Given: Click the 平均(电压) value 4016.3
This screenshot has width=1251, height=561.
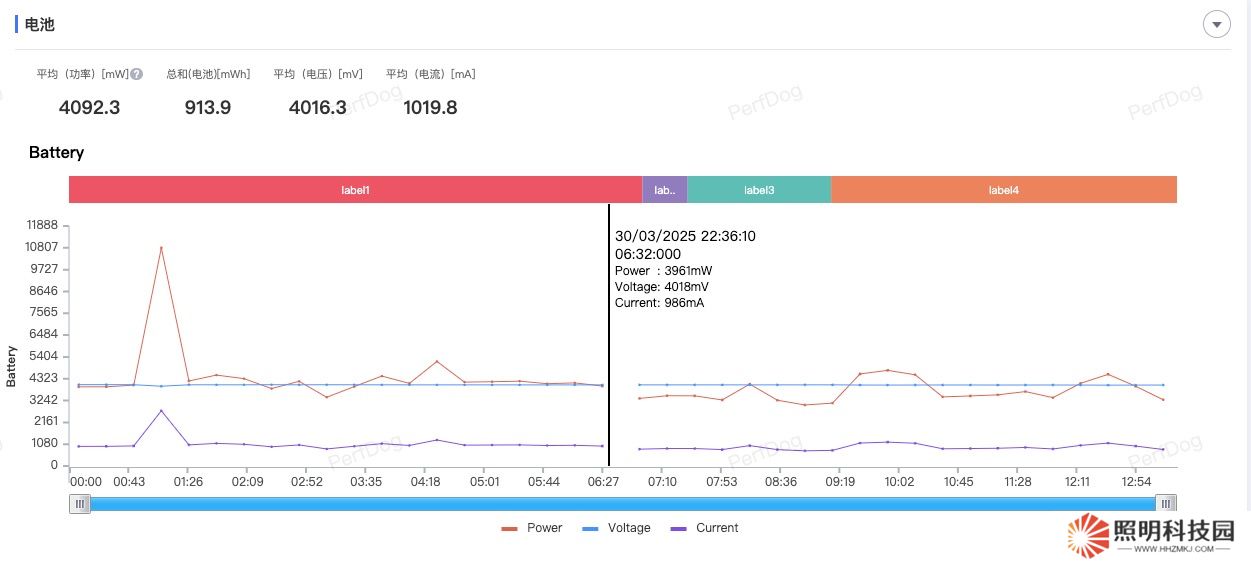Looking at the screenshot, I should point(317,107).
